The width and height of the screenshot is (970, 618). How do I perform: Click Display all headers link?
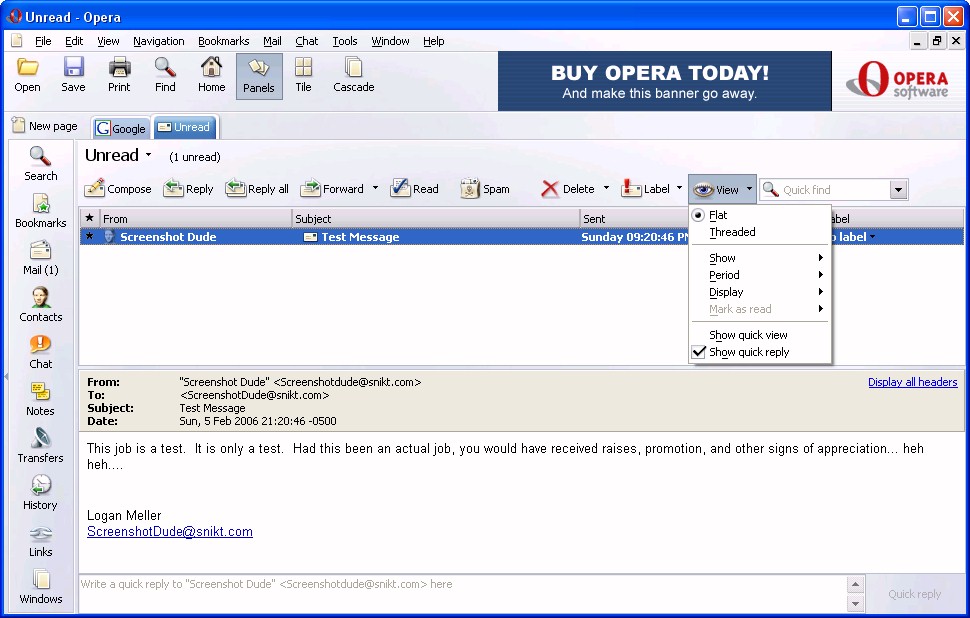(912, 382)
